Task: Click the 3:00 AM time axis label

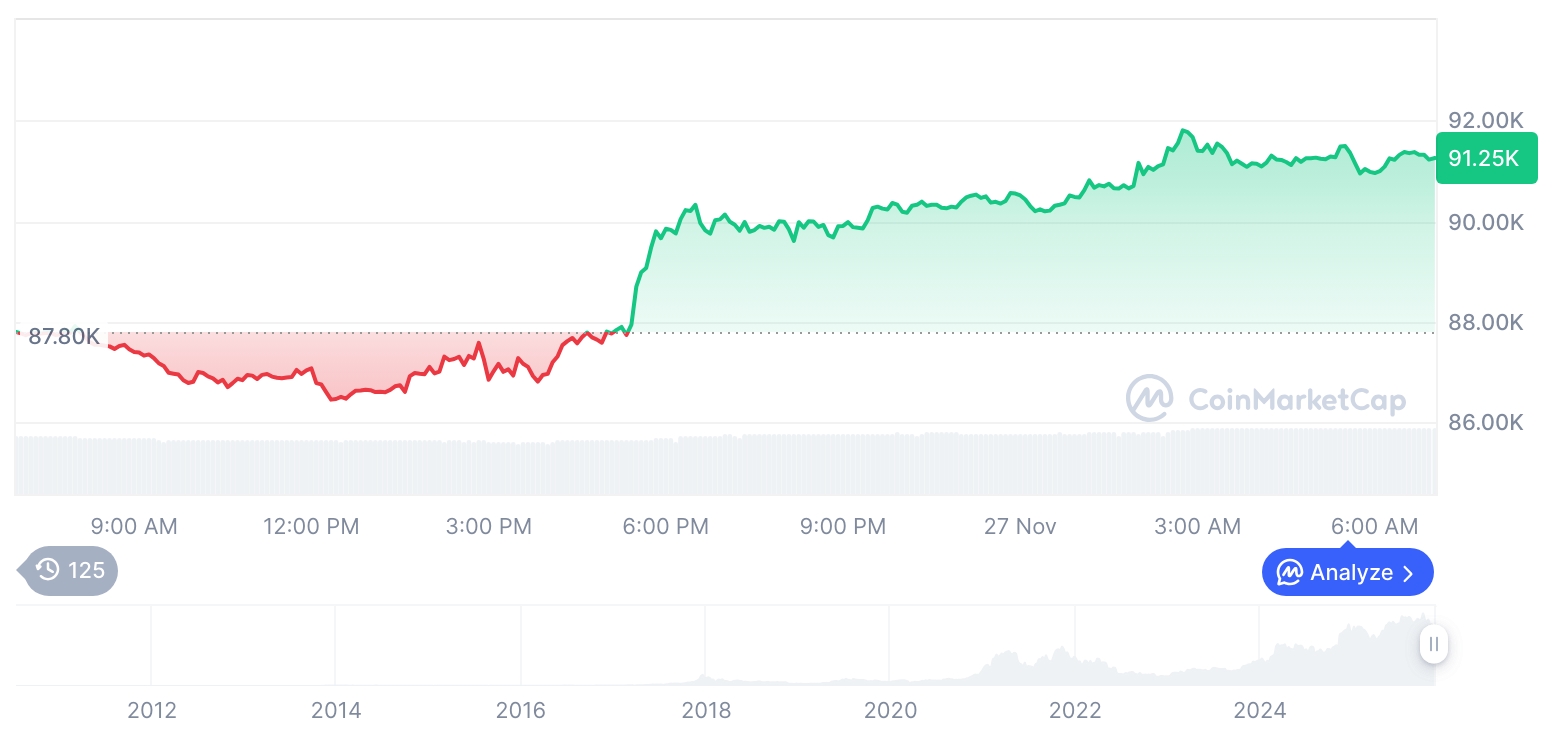Action: (x=1197, y=526)
